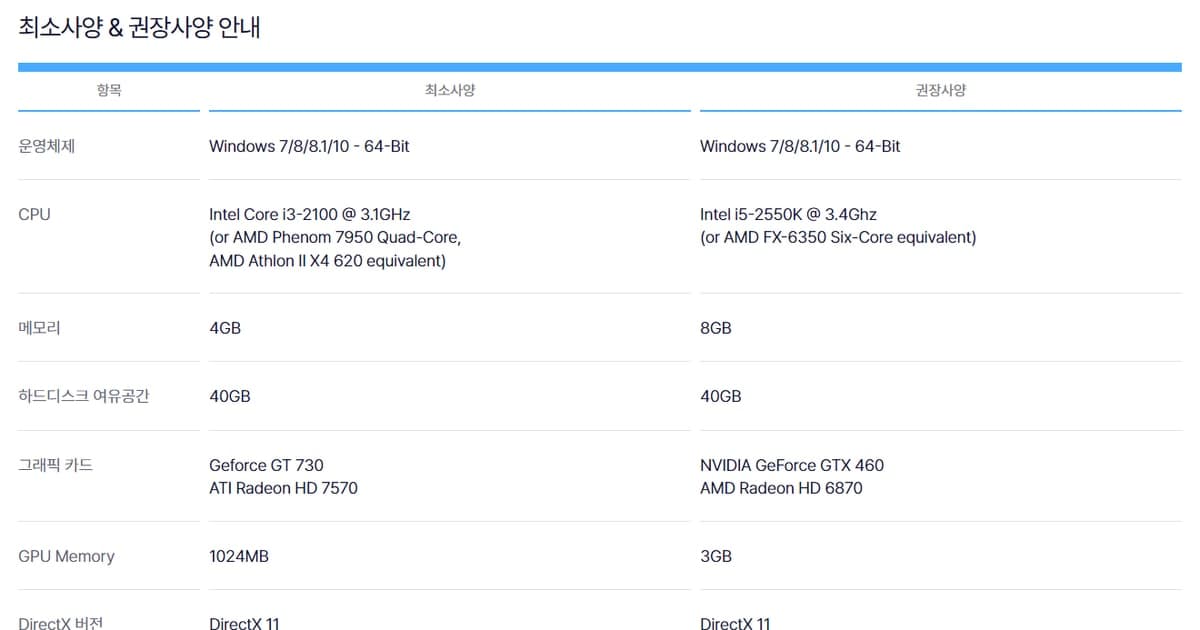Click Intel i5-2550K @ 3.4Ghz text
1200x630 pixels.
coord(788,214)
